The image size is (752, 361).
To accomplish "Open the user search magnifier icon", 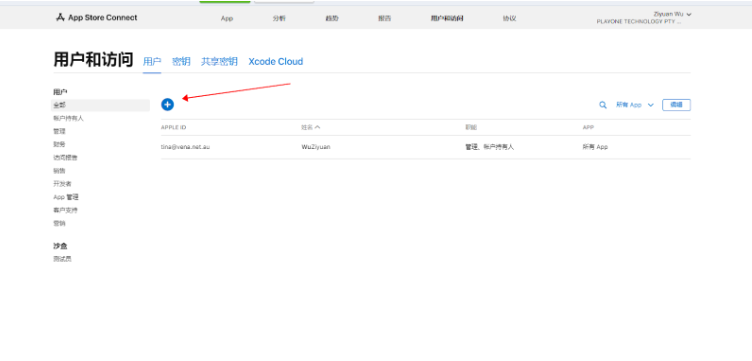I will click(603, 105).
